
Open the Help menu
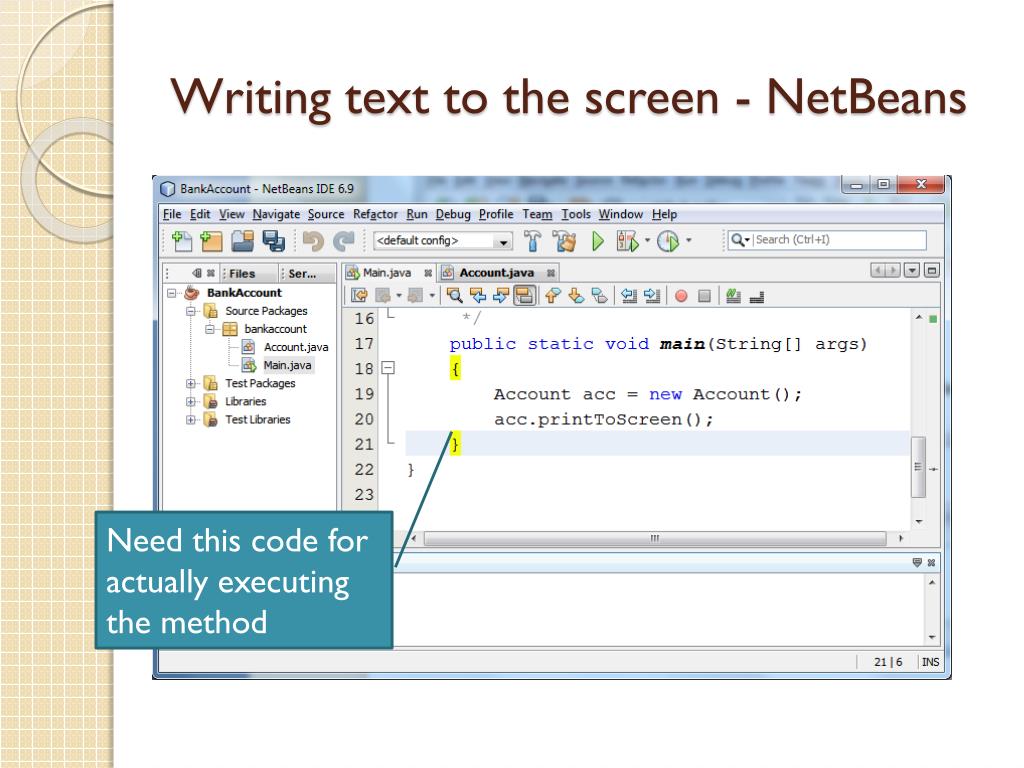[x=664, y=214]
